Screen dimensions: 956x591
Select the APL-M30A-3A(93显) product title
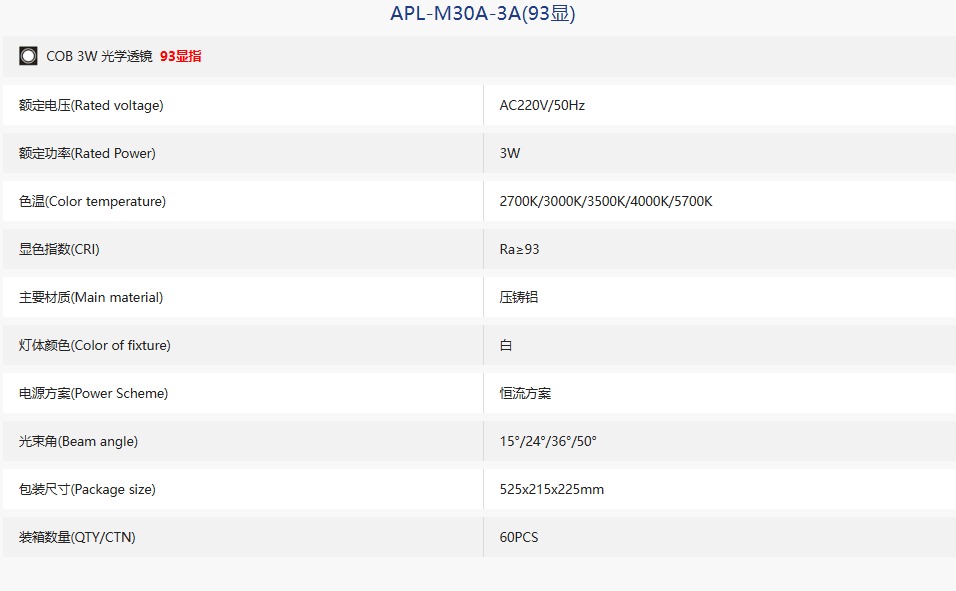tap(483, 13)
